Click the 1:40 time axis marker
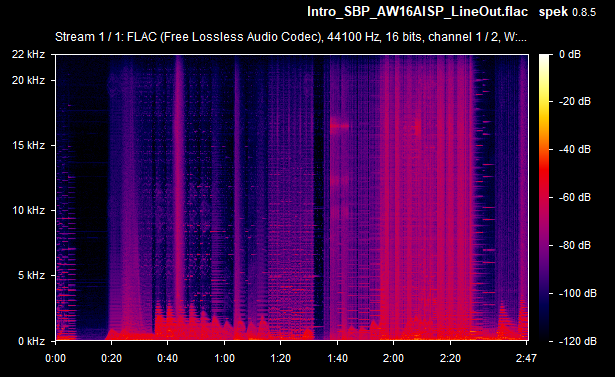The image size is (615, 377). pos(337,359)
